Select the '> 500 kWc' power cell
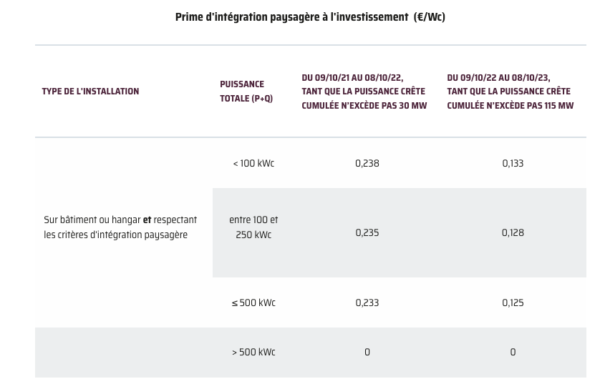 tap(253, 352)
